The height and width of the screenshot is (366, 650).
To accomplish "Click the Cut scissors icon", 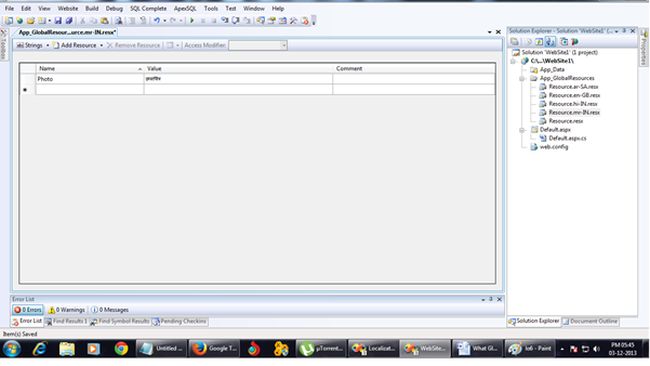I will (82, 20).
